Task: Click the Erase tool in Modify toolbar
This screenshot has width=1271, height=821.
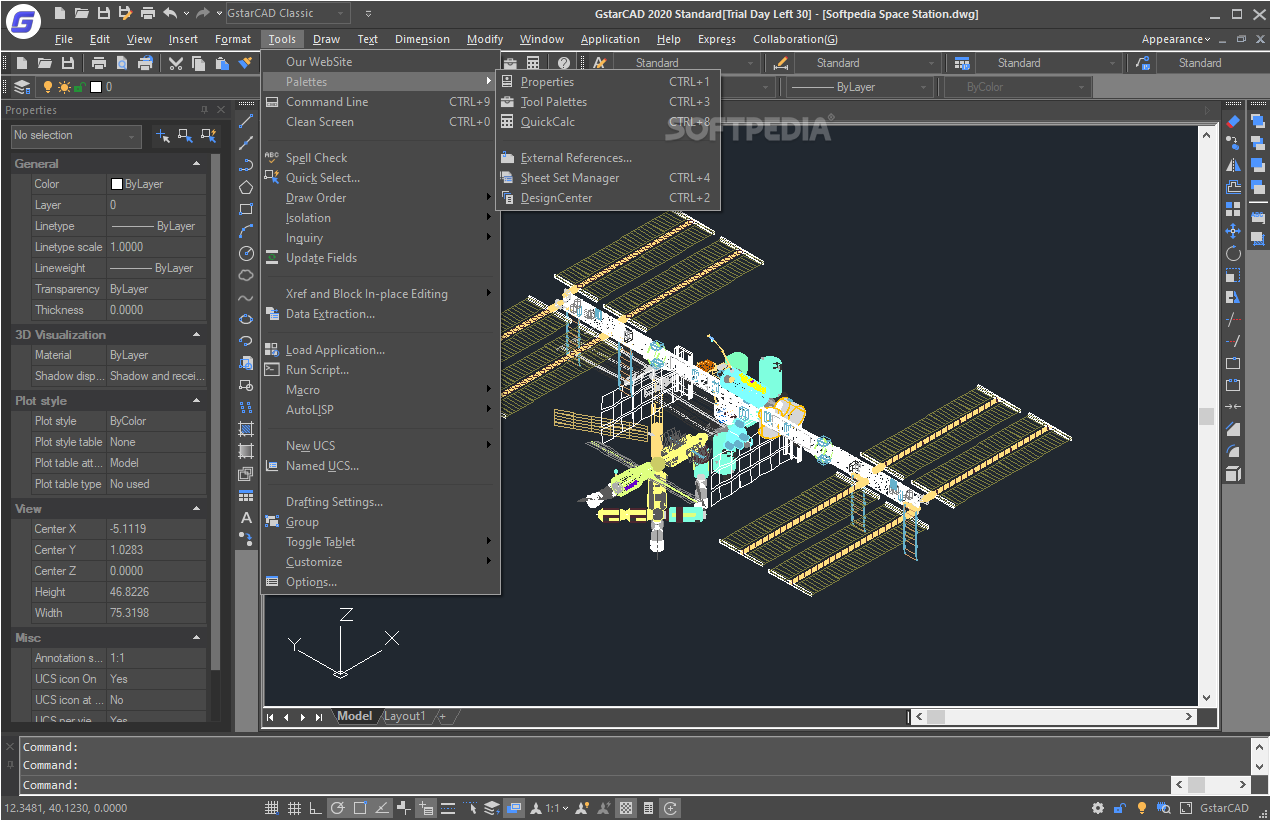Action: pyautogui.click(x=1233, y=121)
